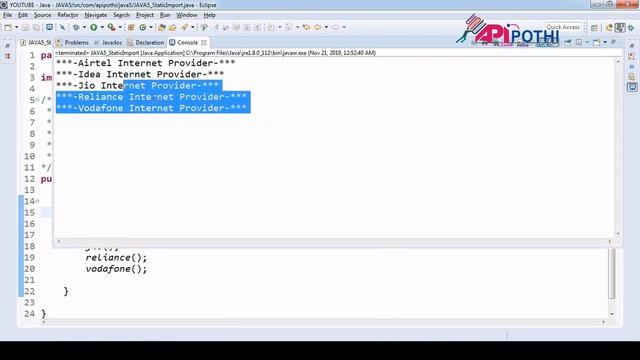Viewport: 640px width, 360px height.
Task: Open the Display Selected Console dropdown
Action: click(587, 42)
